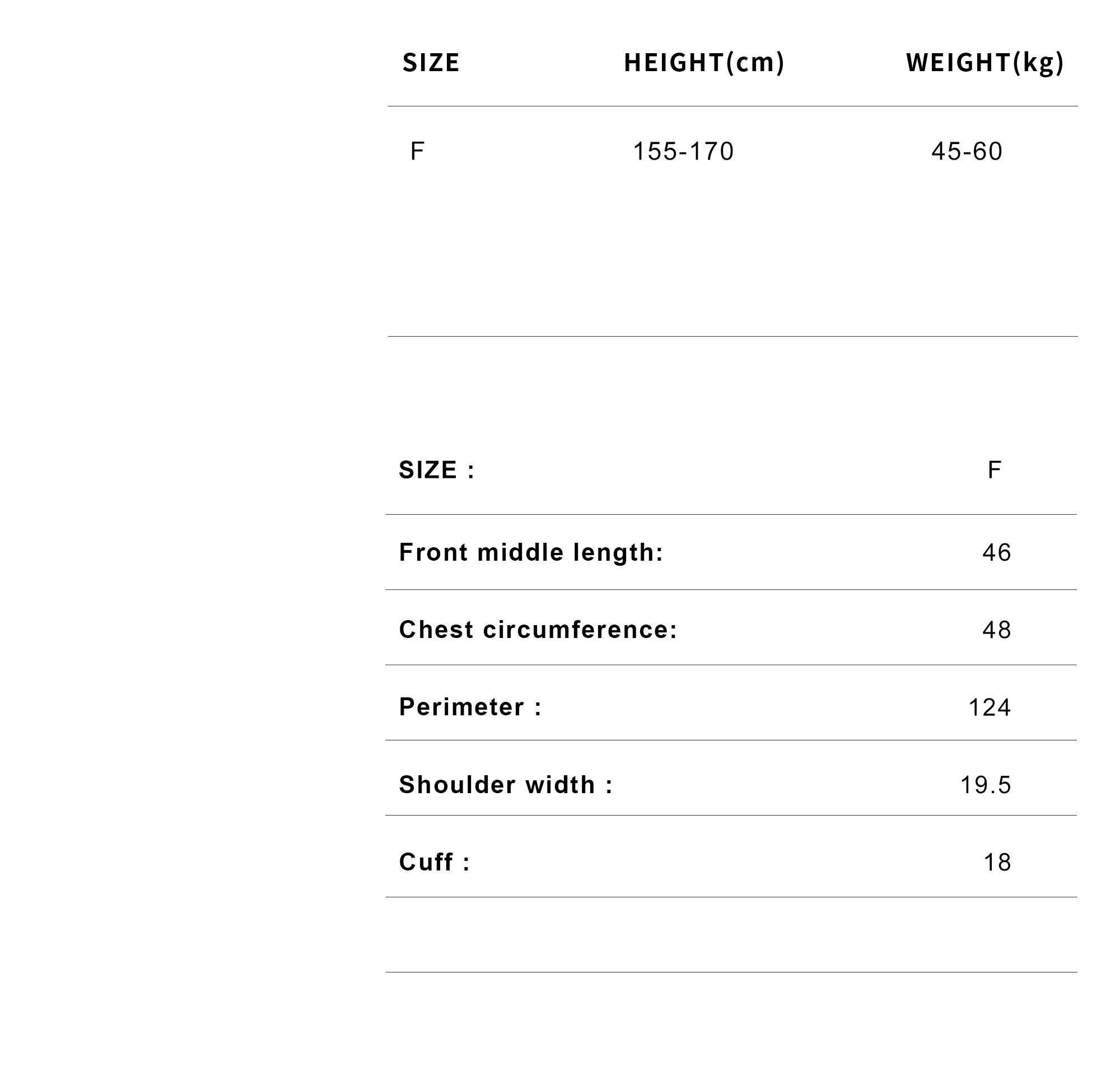Image resolution: width=1120 pixels, height=1071 pixels.
Task: Select the Cuff value 18
Action: (x=997, y=862)
